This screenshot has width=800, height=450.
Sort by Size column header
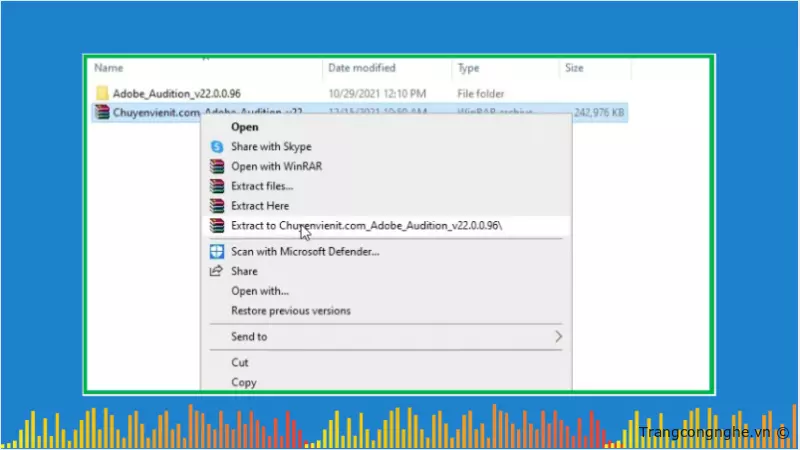click(x=574, y=68)
